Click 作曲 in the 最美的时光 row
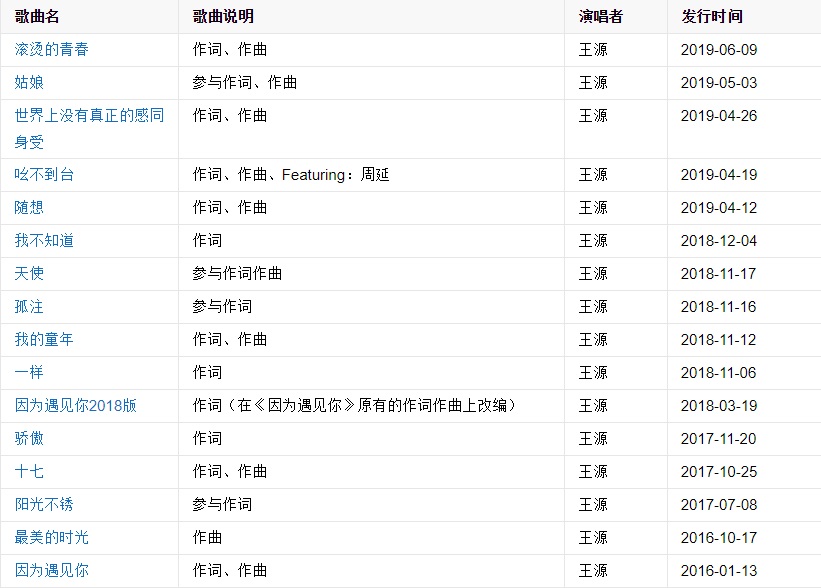Viewport: 821px width, 588px height. coord(207,537)
